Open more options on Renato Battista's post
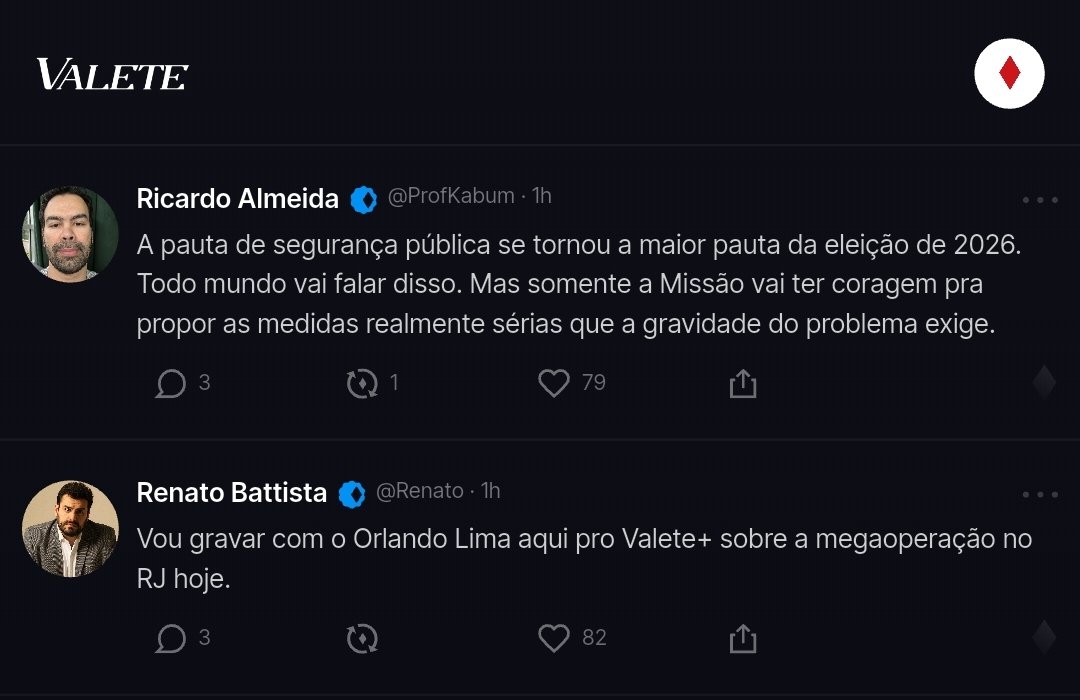Image resolution: width=1080 pixels, height=700 pixels. pyautogui.click(x=1040, y=495)
